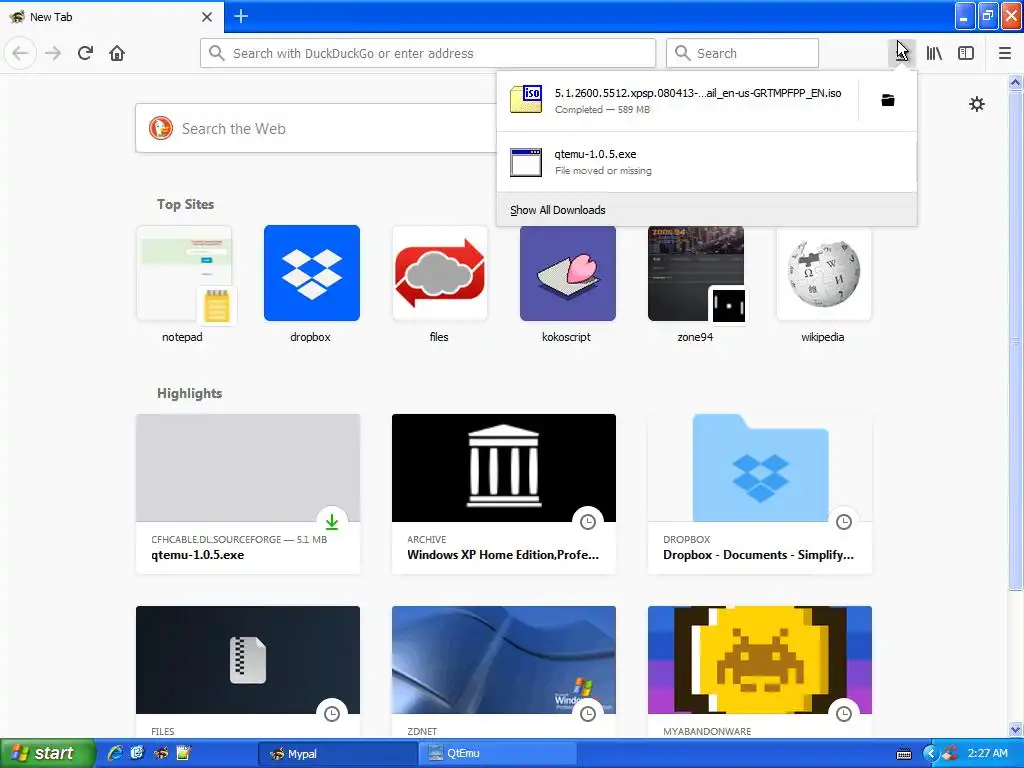Select the New Tab tab

111,17
